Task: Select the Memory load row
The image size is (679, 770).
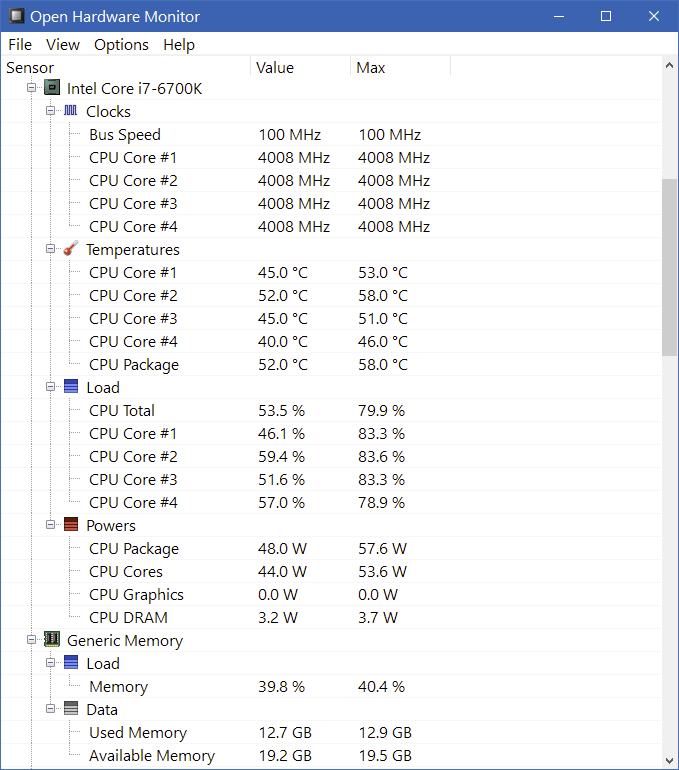Action: [331, 687]
